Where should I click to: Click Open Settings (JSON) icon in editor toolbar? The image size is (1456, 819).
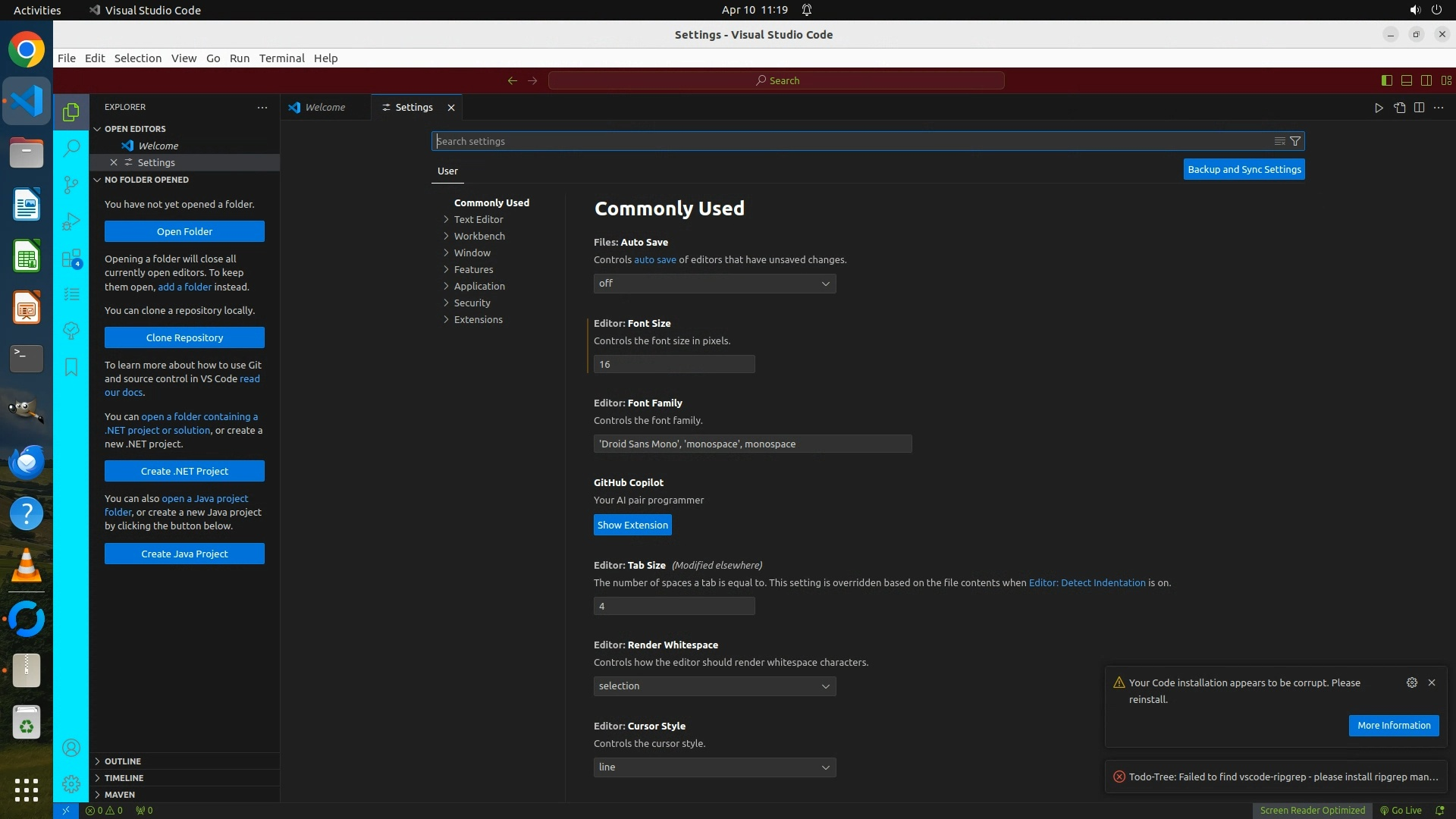click(x=1399, y=108)
